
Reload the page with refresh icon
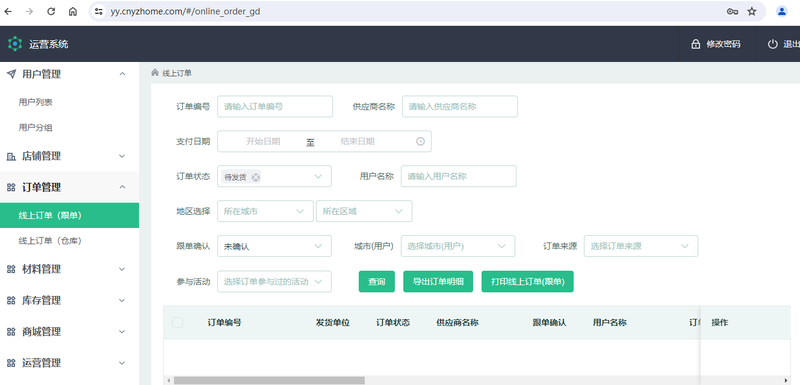(x=51, y=11)
